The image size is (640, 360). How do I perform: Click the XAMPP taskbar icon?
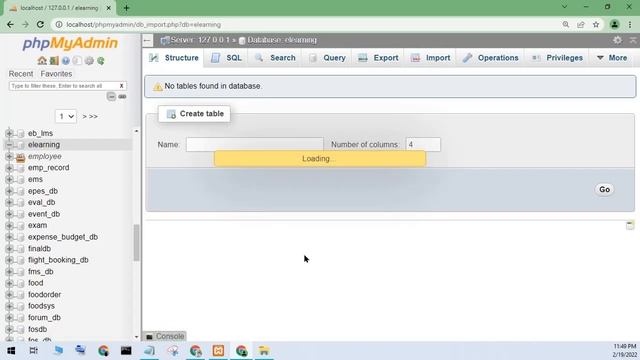click(x=218, y=351)
